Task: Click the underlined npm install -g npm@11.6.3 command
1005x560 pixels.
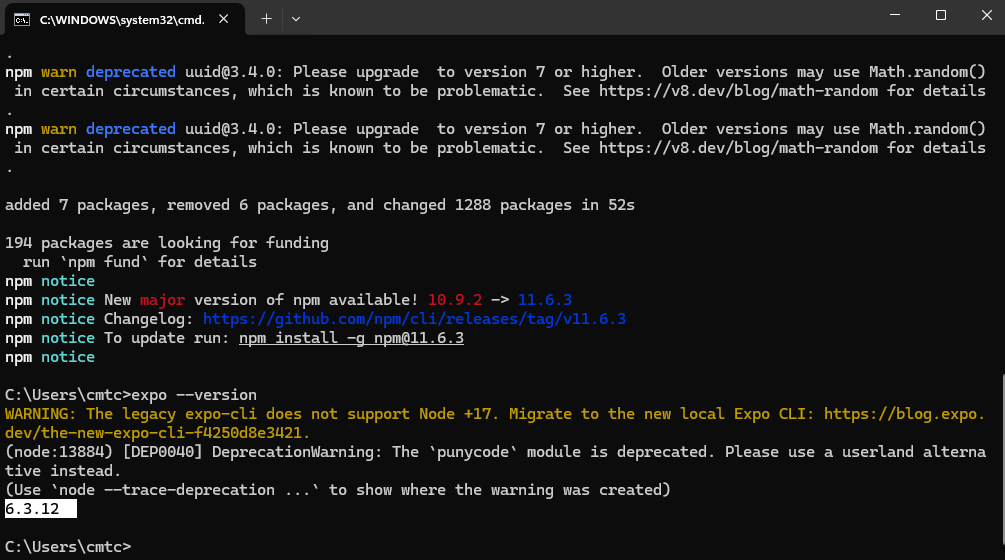Action: [351, 338]
